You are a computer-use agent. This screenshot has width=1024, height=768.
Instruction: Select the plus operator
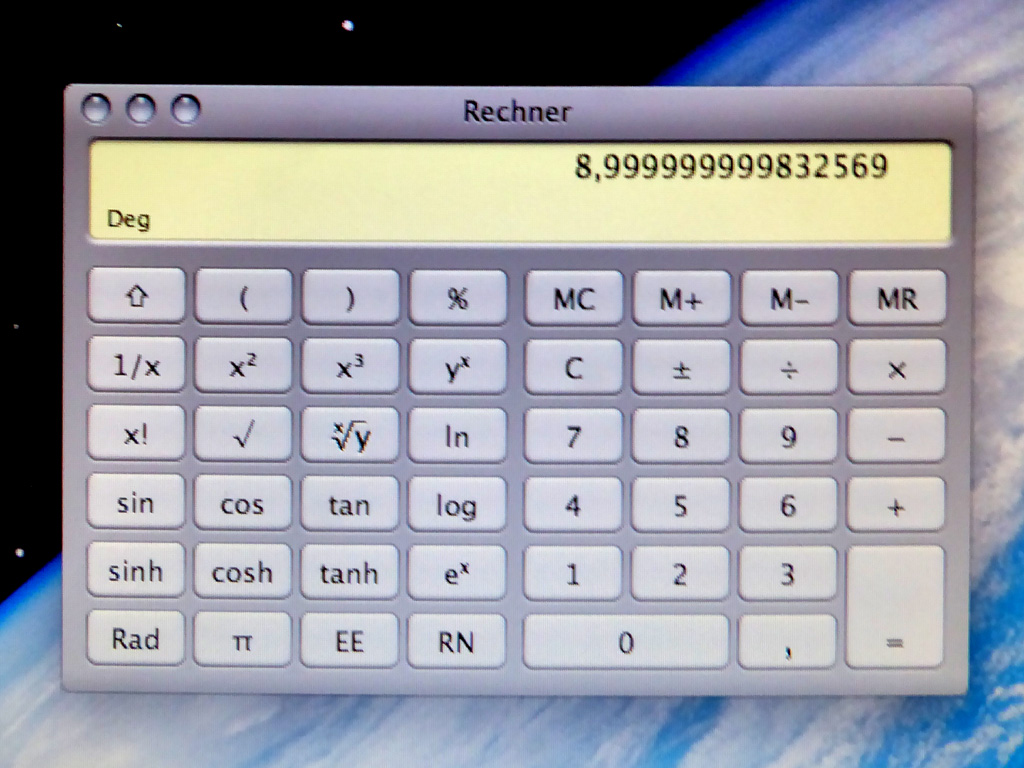(895, 505)
